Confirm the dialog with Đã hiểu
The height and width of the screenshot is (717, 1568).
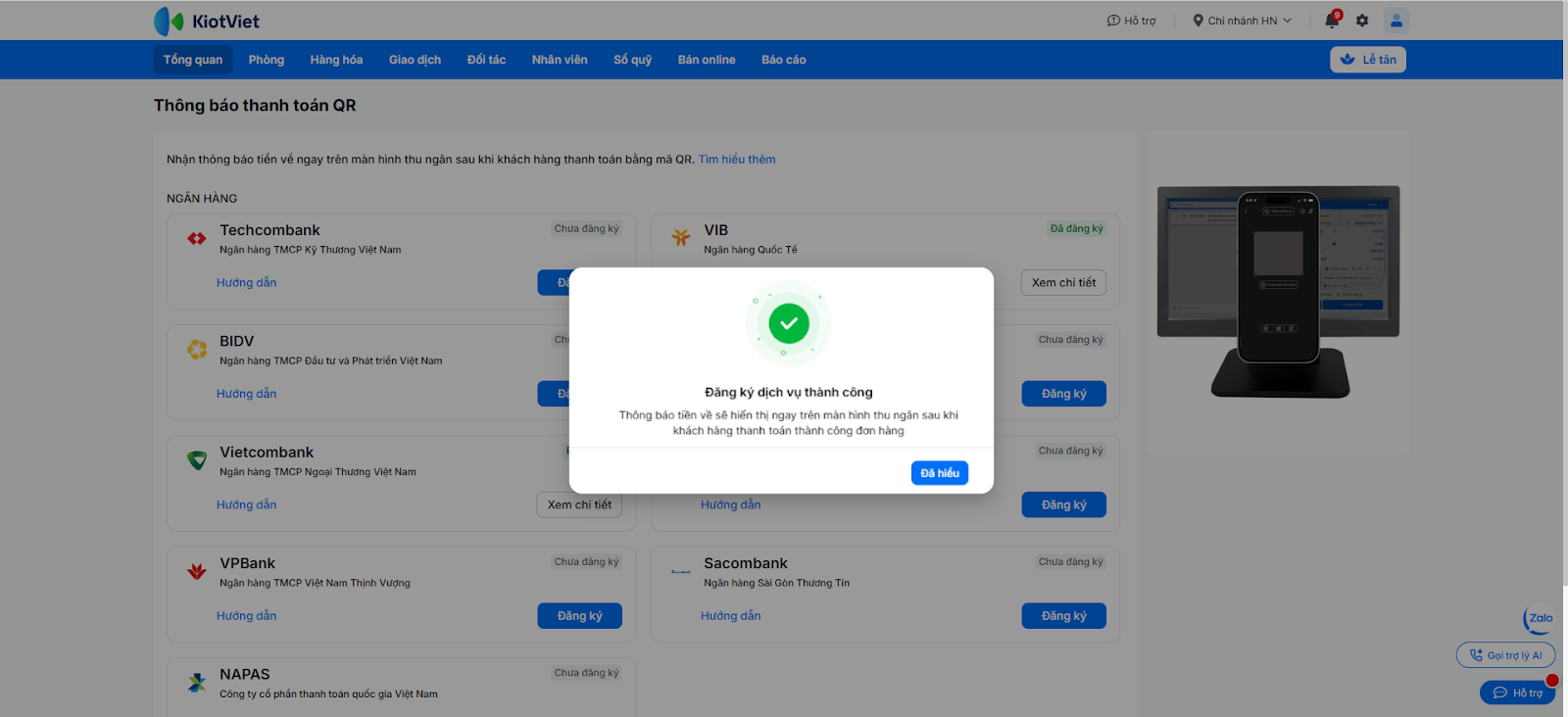[x=940, y=473]
